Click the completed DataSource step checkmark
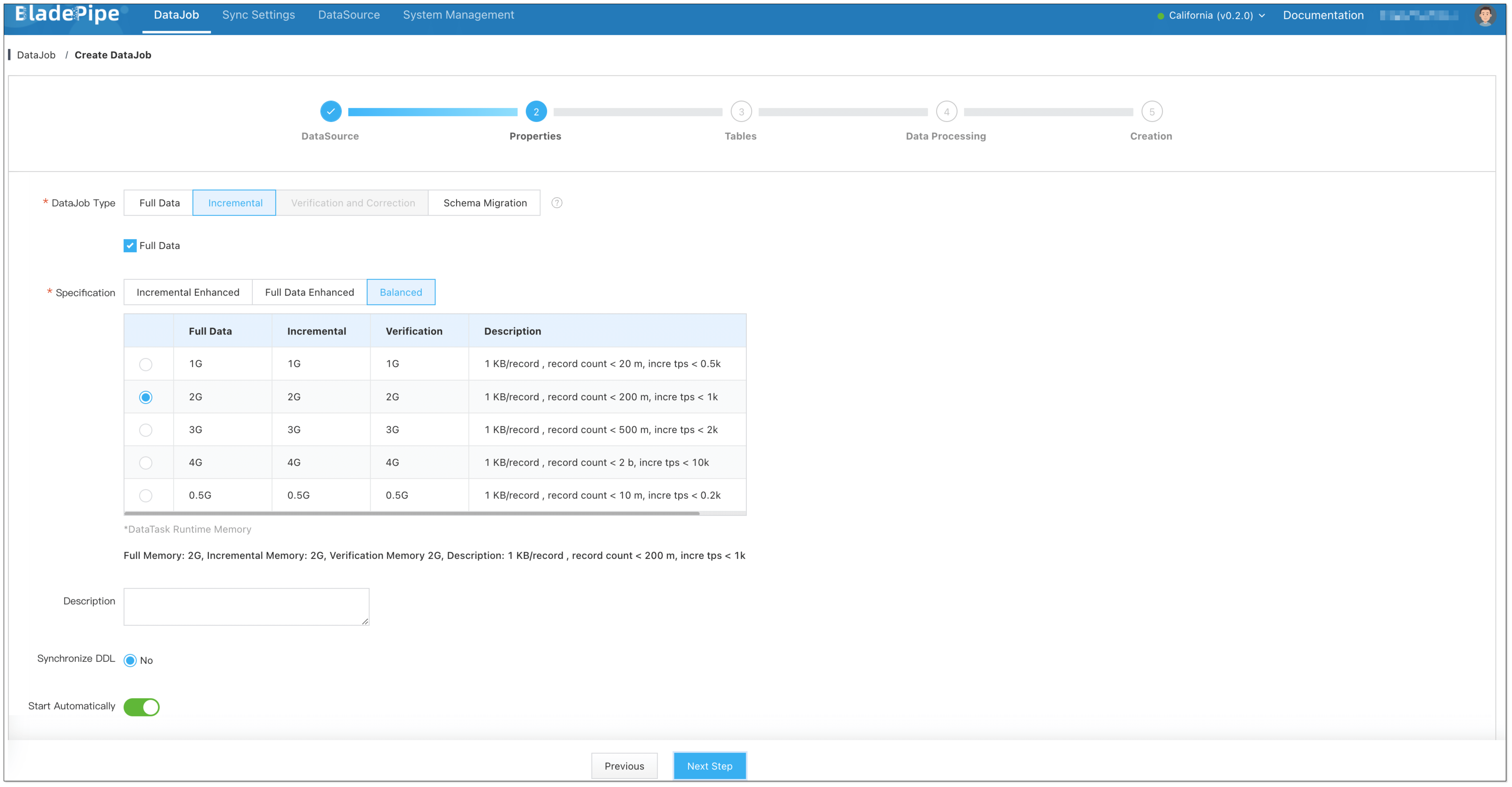The width and height of the screenshot is (1512, 787). [330, 111]
